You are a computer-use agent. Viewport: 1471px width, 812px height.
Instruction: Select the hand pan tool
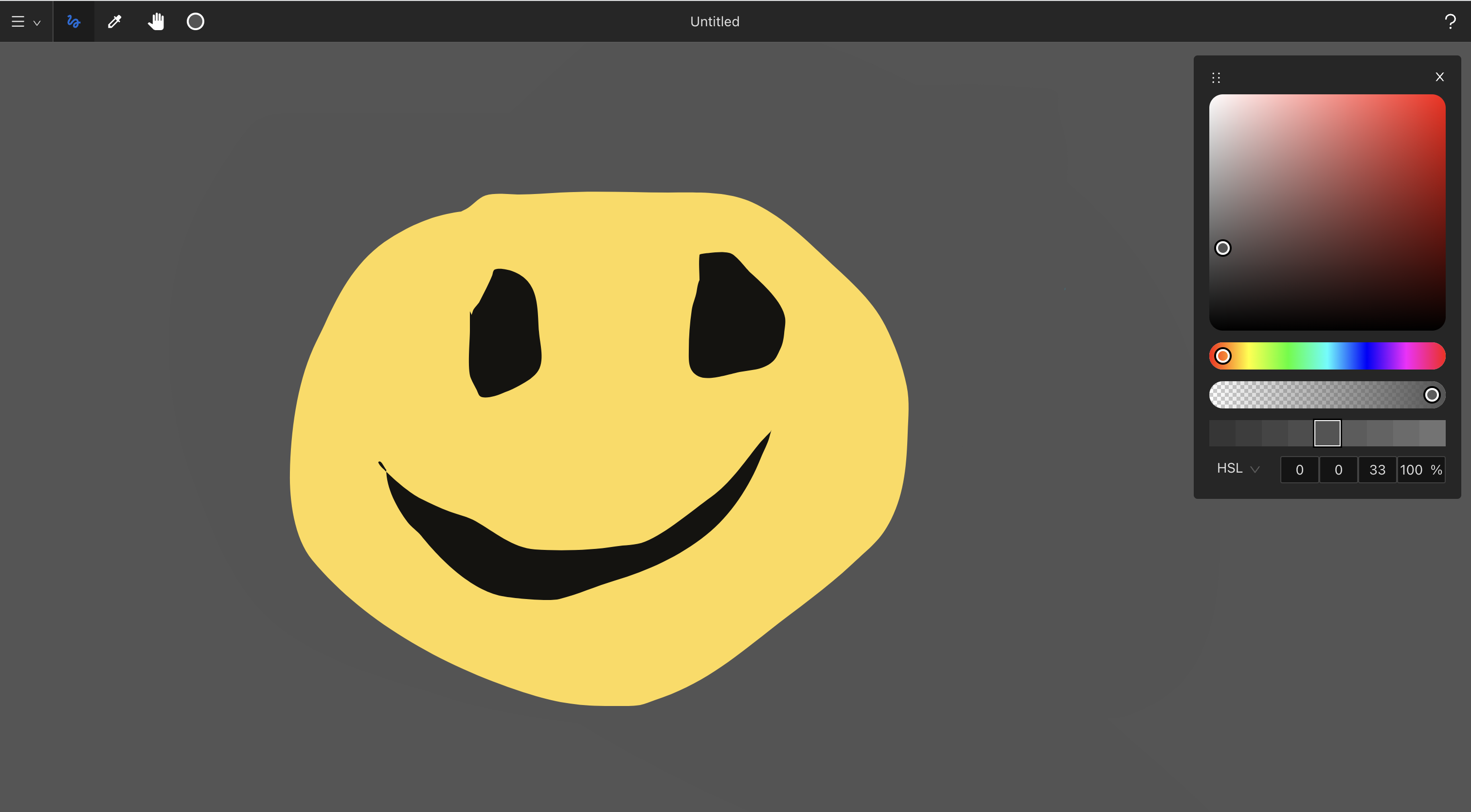(156, 22)
